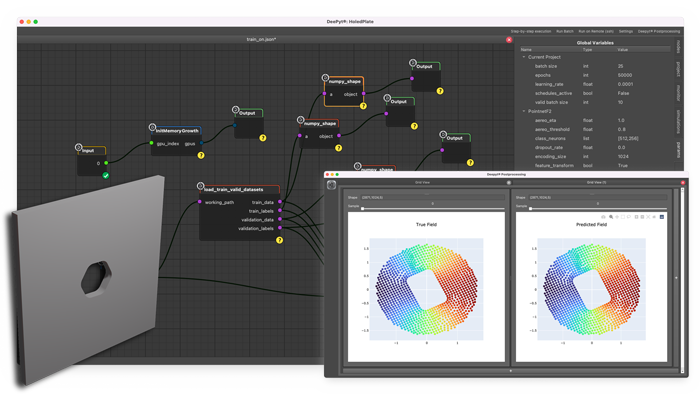Screen dimensions: 700x394
Task: Click the learning_rate value 0.0001
Action: [x=625, y=84]
